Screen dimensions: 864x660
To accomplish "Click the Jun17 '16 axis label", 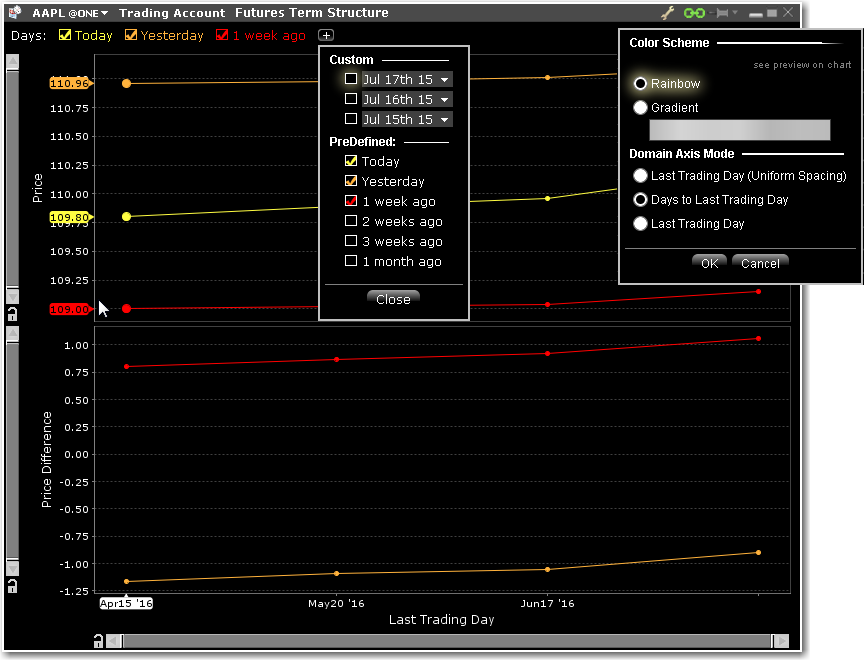I will [547, 603].
